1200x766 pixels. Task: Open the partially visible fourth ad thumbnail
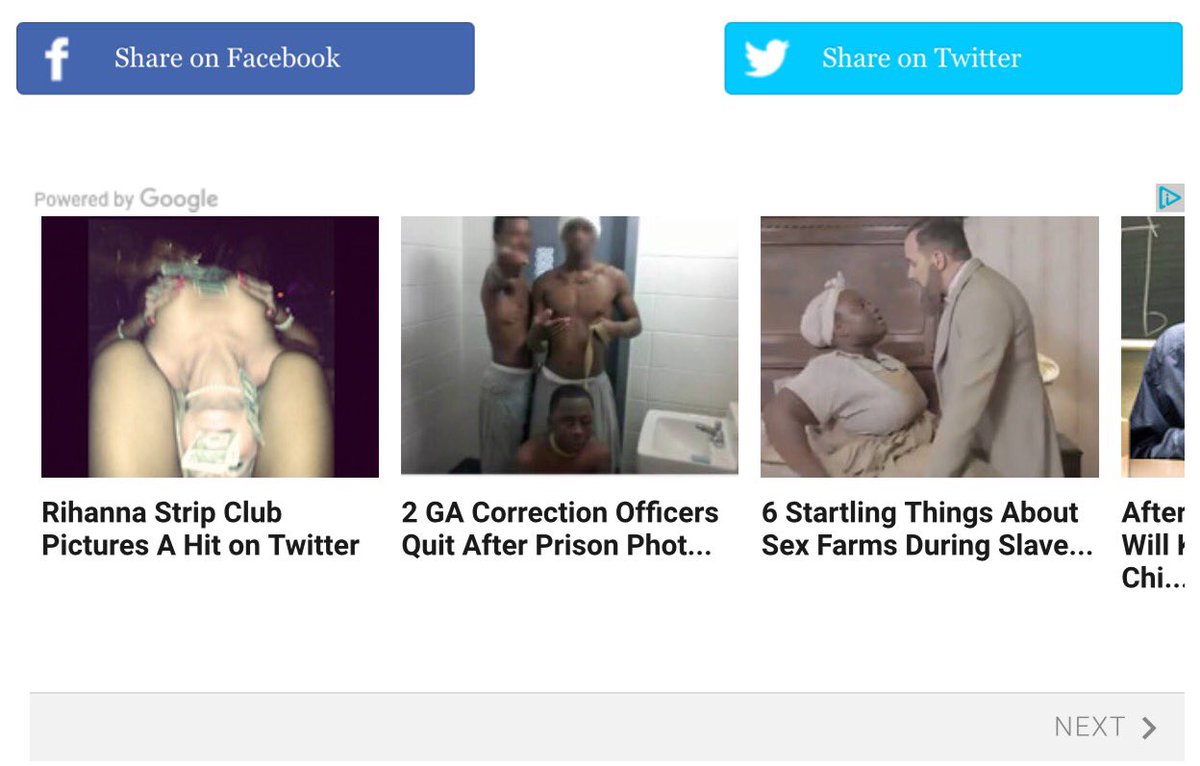(x=1152, y=347)
